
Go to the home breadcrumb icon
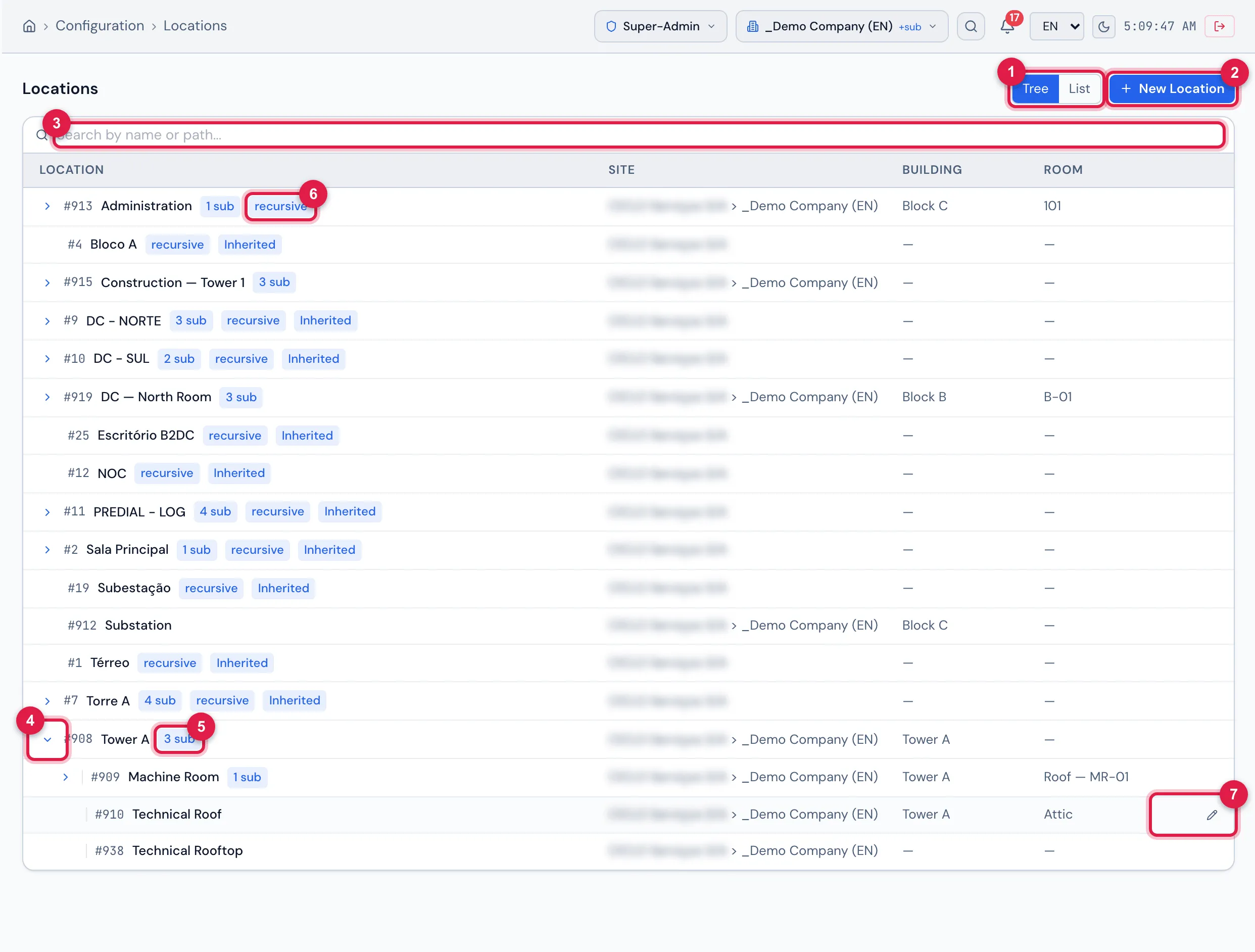(x=29, y=26)
